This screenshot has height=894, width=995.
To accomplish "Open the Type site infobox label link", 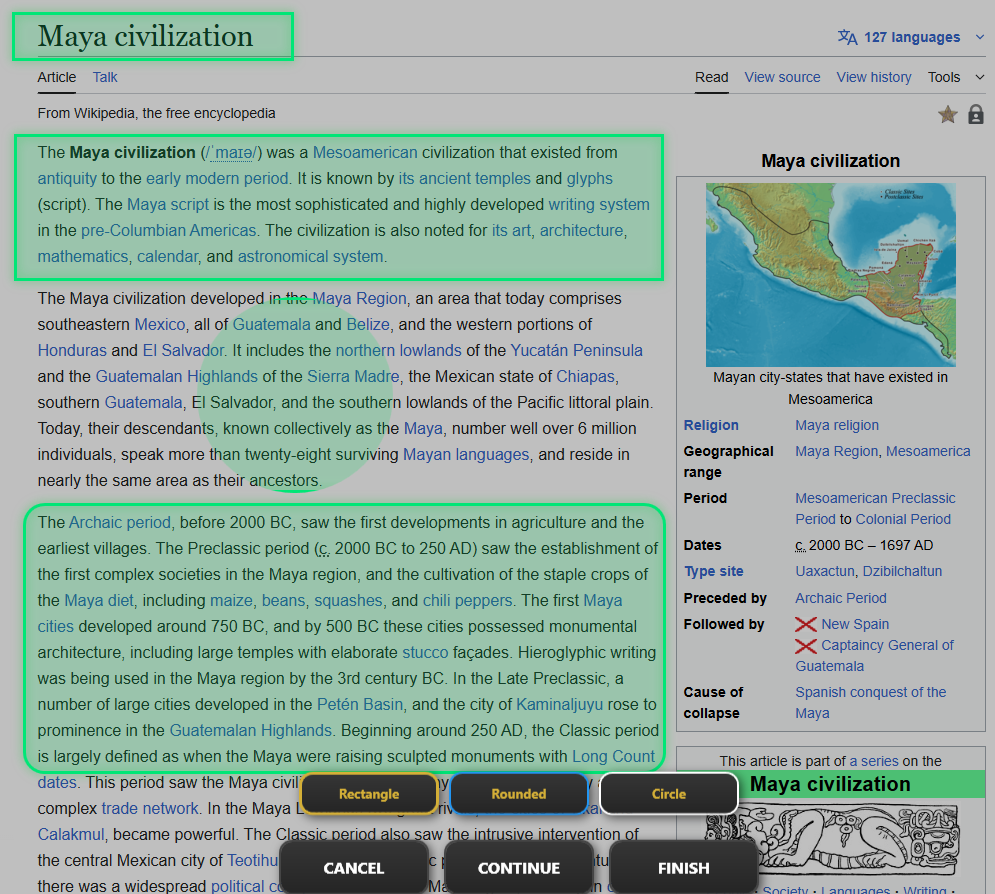I will pos(713,572).
